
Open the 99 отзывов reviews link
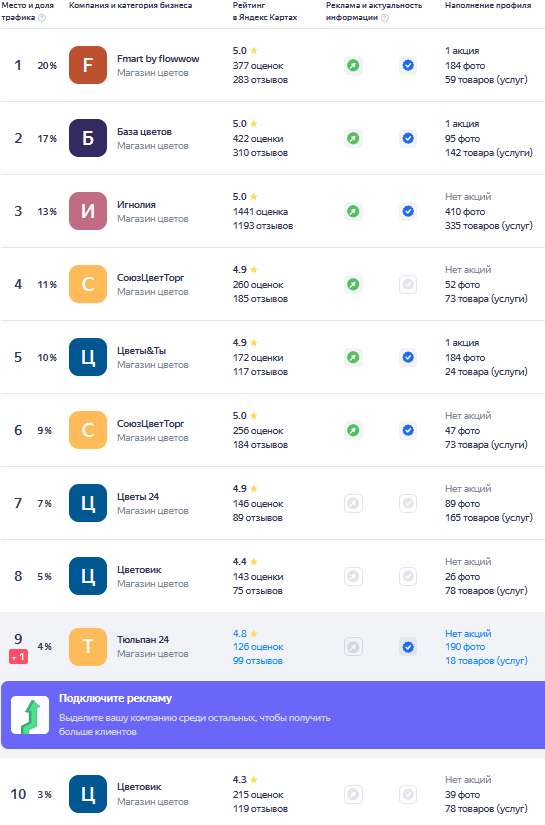(x=258, y=661)
